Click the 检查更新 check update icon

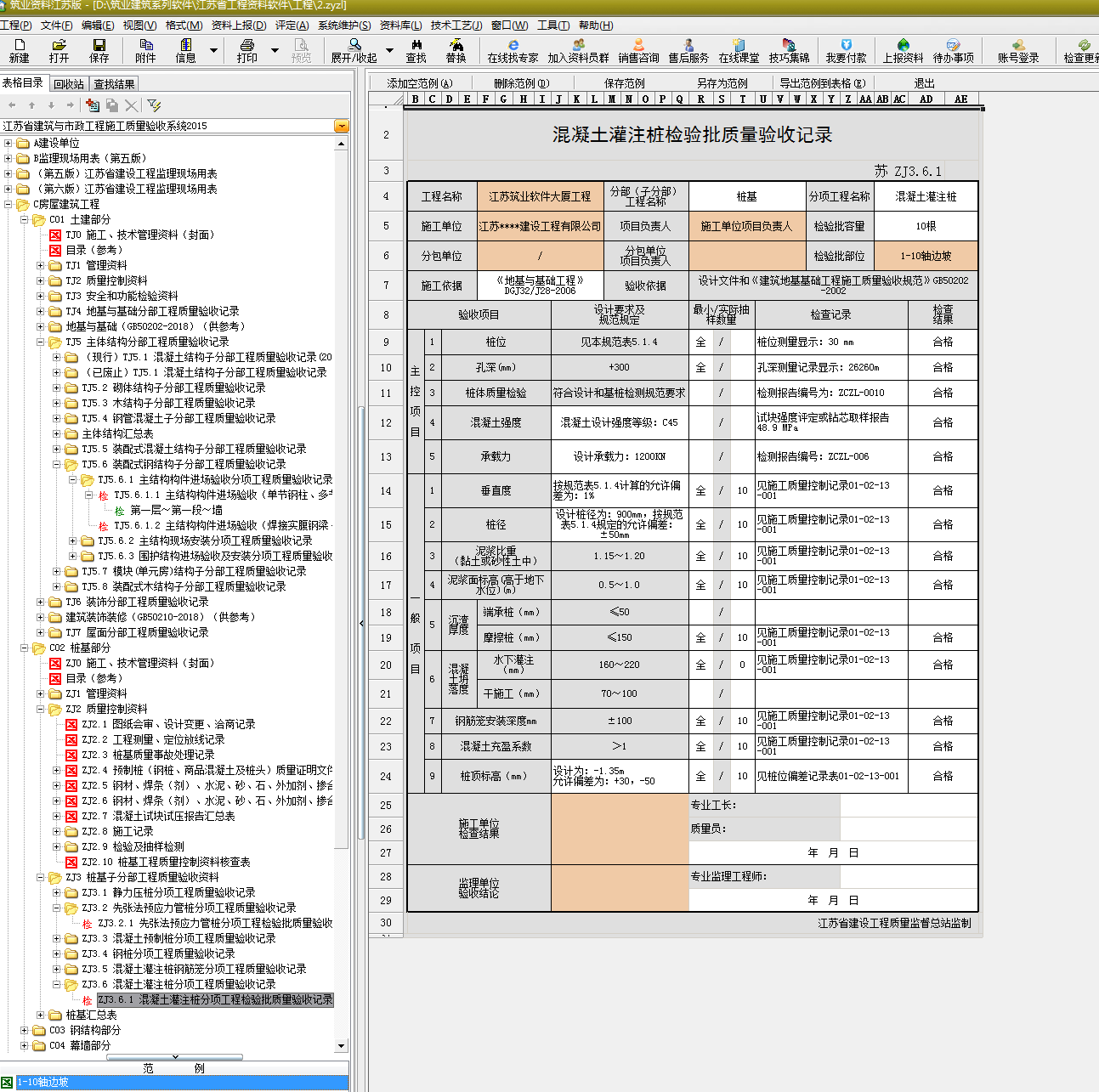1081,50
